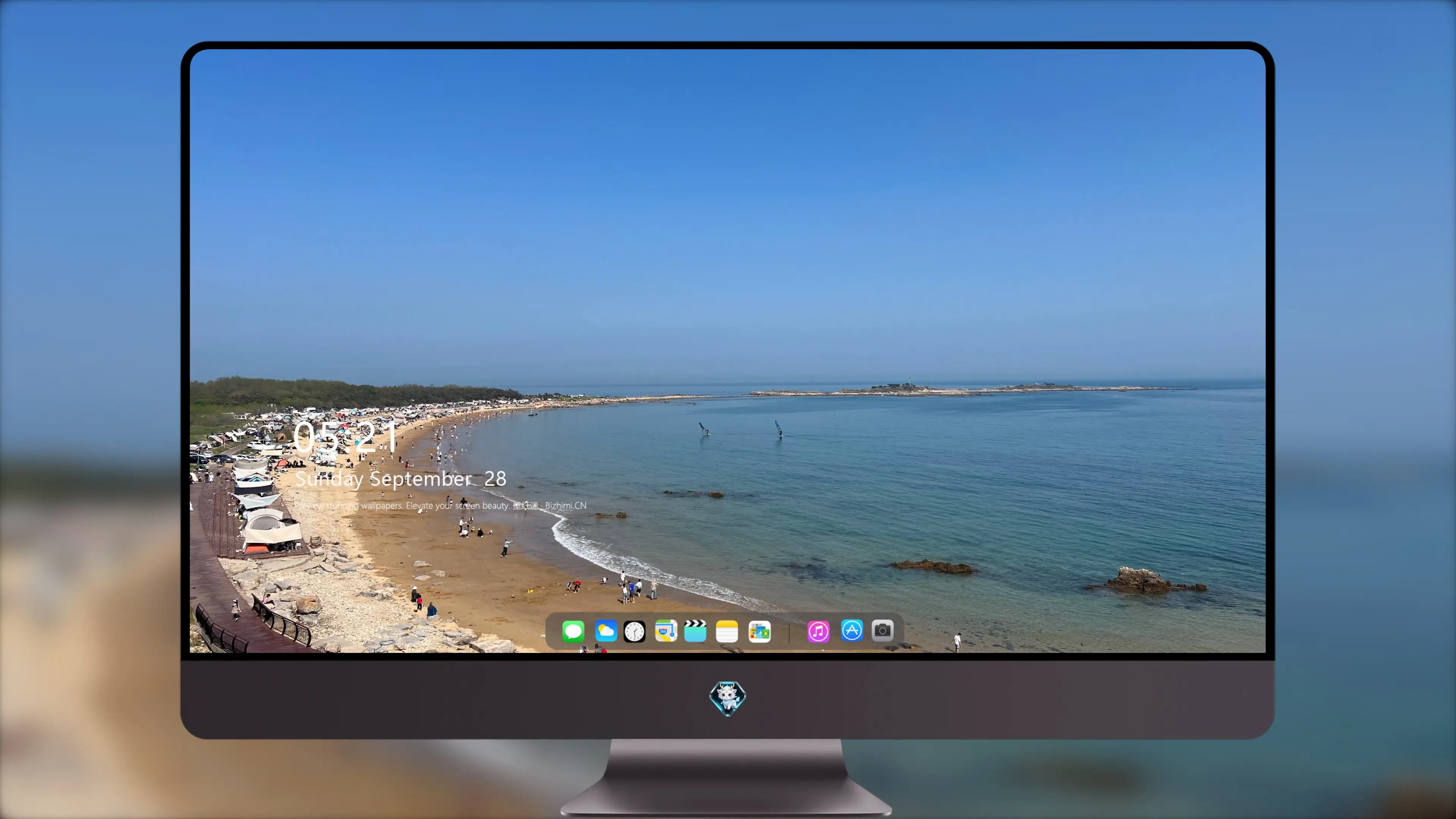Launch the Weather app from the dock

coord(606,631)
